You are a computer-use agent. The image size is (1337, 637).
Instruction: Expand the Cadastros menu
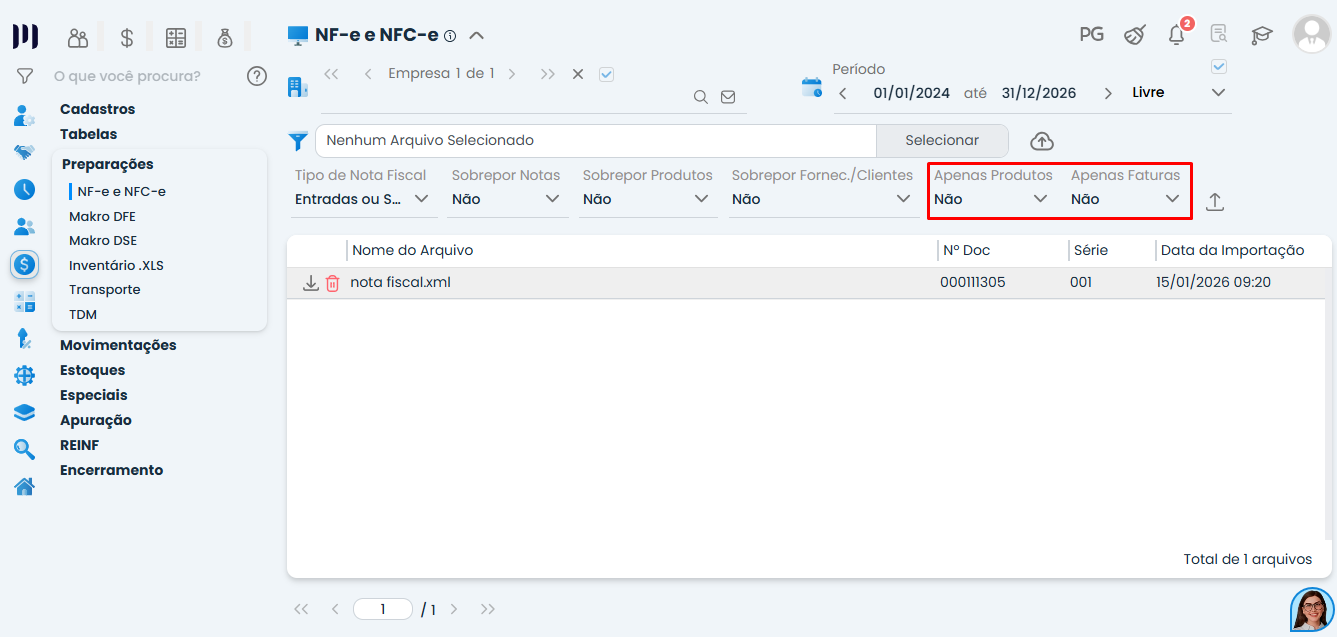click(x=97, y=109)
